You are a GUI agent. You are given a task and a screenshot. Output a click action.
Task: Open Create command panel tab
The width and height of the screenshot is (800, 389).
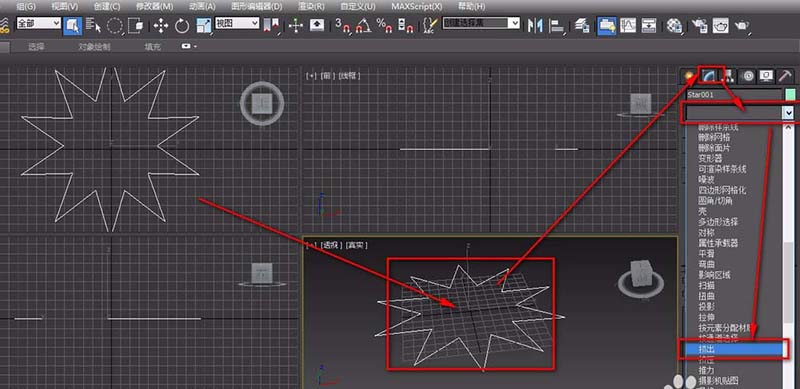click(690, 76)
